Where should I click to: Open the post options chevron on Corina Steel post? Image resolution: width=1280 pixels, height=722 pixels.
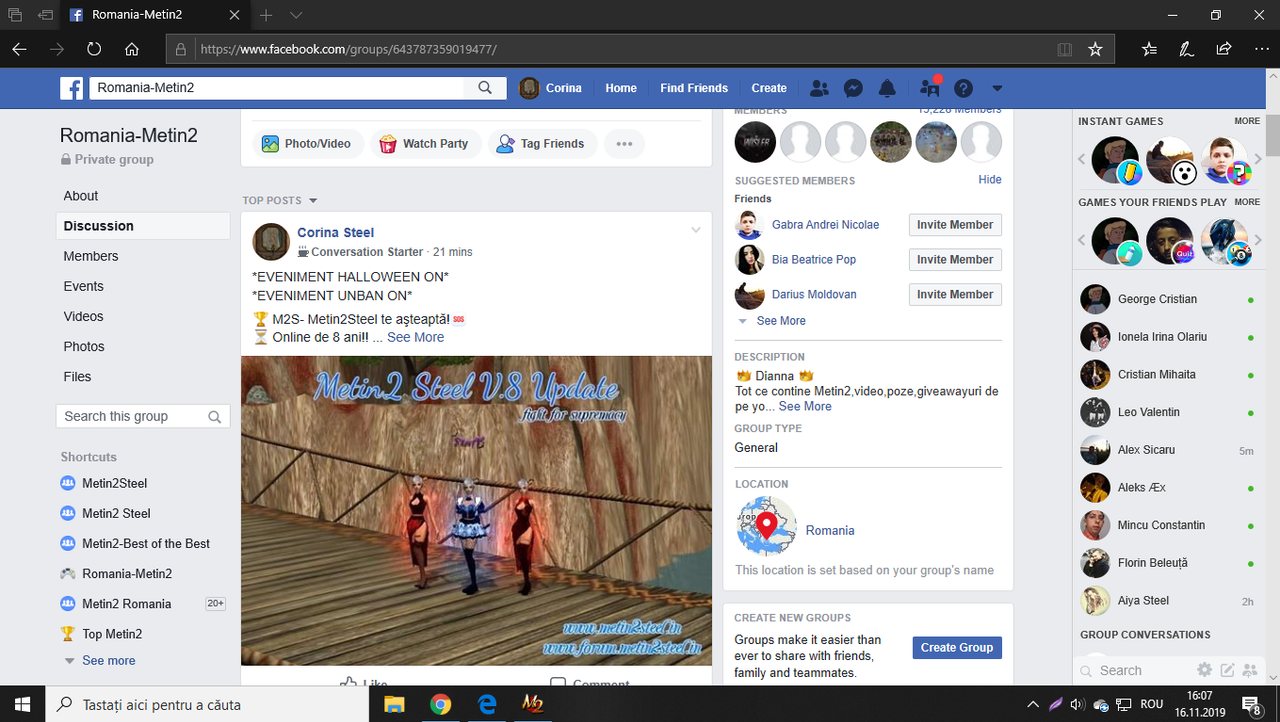[696, 231]
